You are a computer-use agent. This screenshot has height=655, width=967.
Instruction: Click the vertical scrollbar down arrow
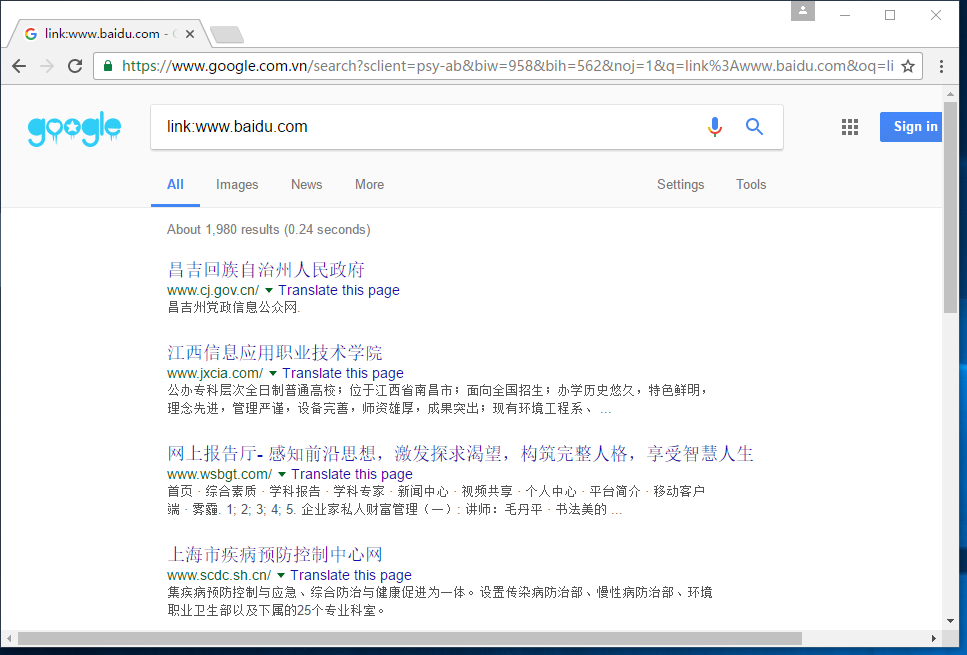pos(950,620)
